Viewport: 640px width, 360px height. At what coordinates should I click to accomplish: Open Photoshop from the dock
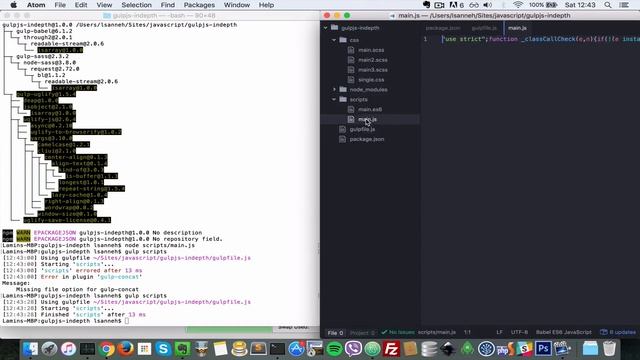[543, 349]
